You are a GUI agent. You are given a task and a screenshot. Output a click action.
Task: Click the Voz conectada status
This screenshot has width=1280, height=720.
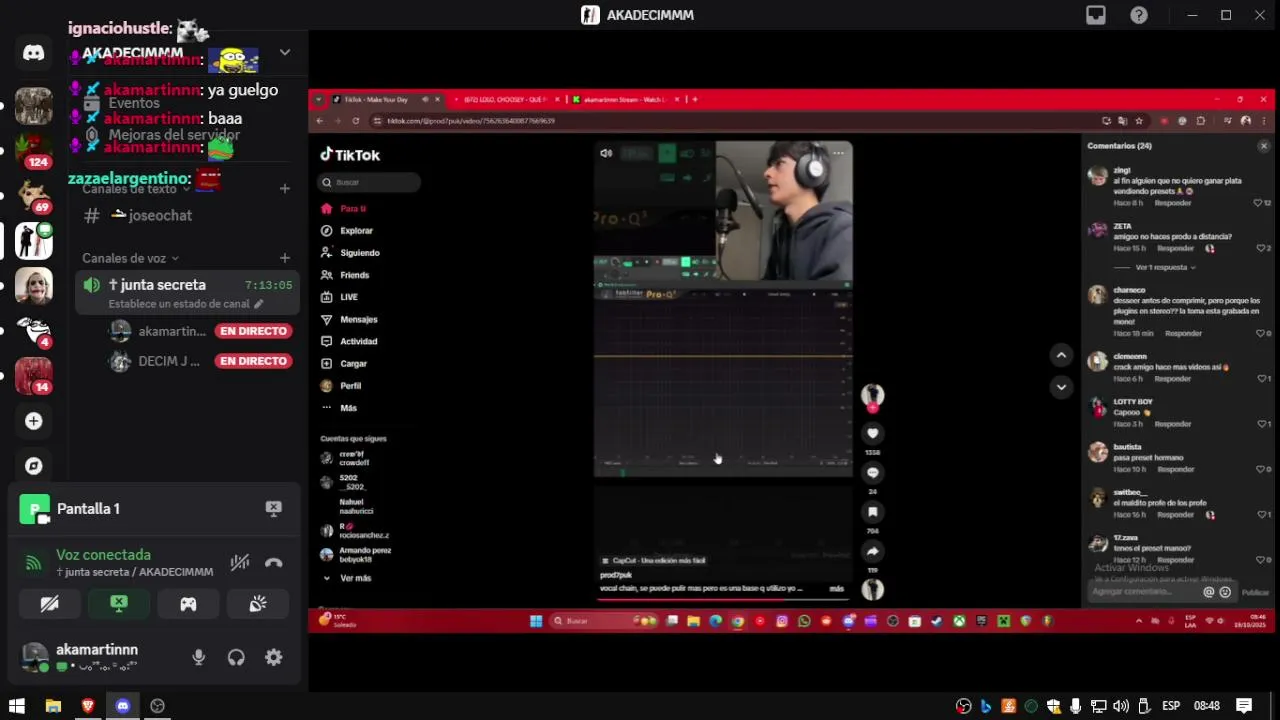[103, 555]
